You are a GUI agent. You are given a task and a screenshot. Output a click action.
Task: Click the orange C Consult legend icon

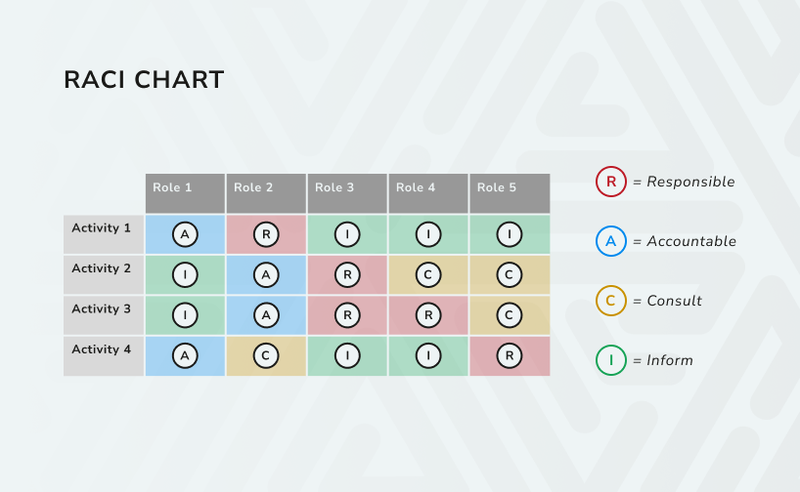tap(611, 301)
